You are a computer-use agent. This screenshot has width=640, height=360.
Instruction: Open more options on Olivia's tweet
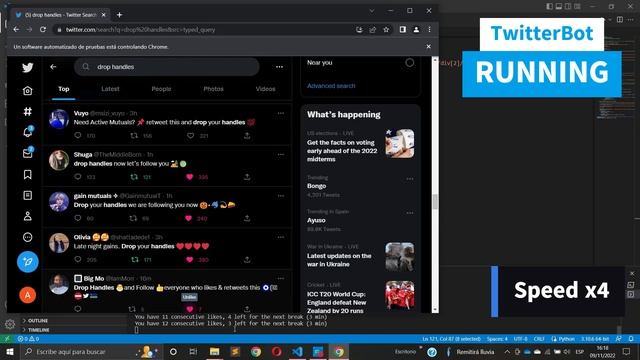coord(281,237)
